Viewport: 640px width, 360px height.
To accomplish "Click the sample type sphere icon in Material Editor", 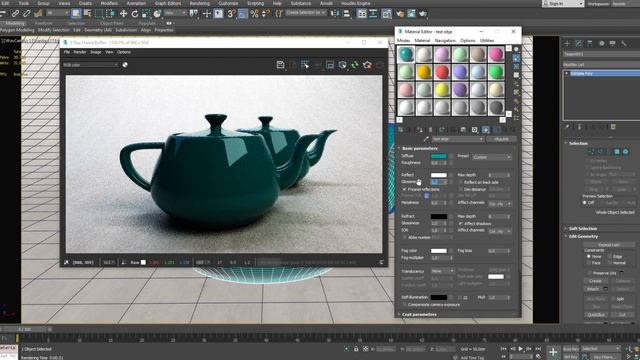I will [x=516, y=49].
